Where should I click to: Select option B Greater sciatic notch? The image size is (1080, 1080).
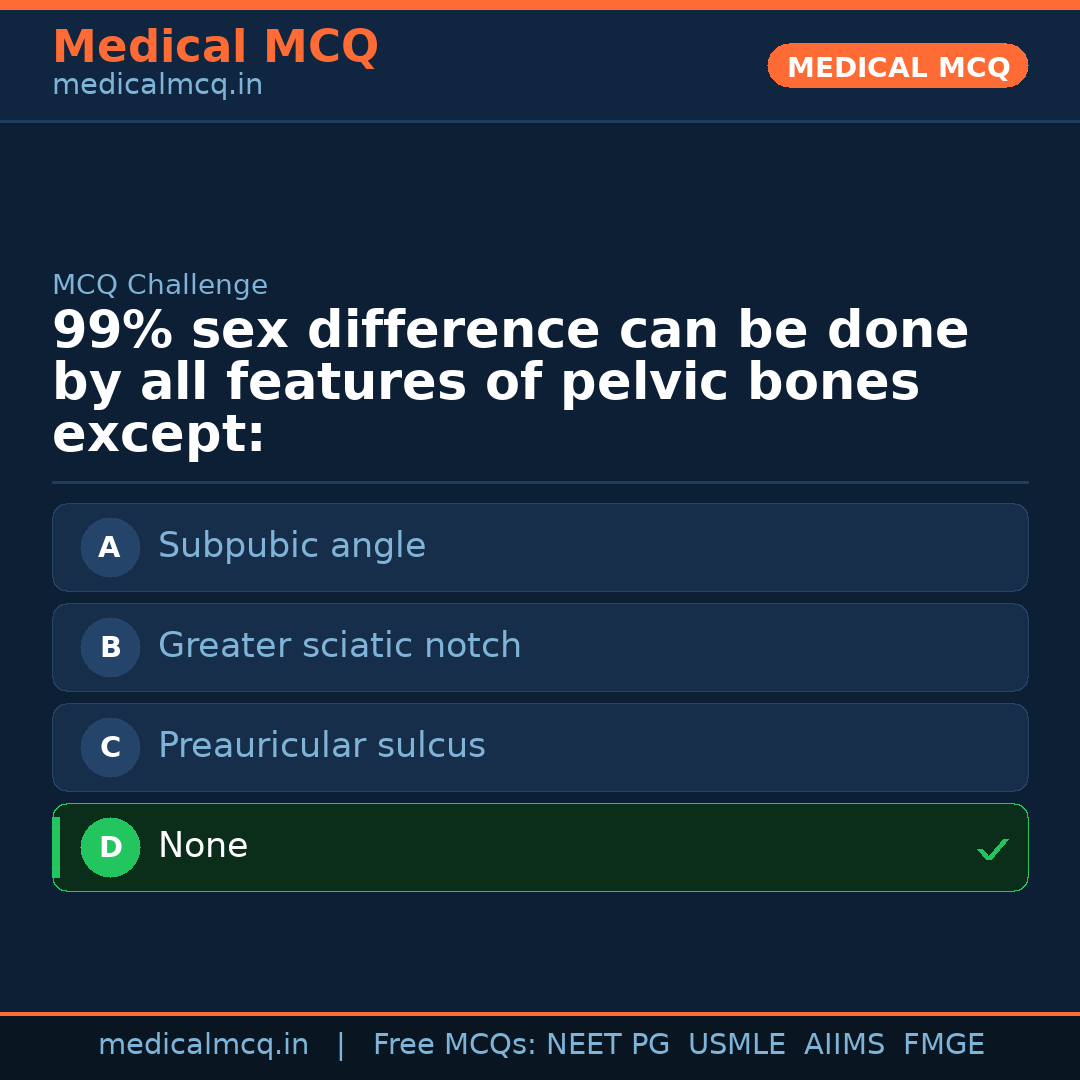540,647
